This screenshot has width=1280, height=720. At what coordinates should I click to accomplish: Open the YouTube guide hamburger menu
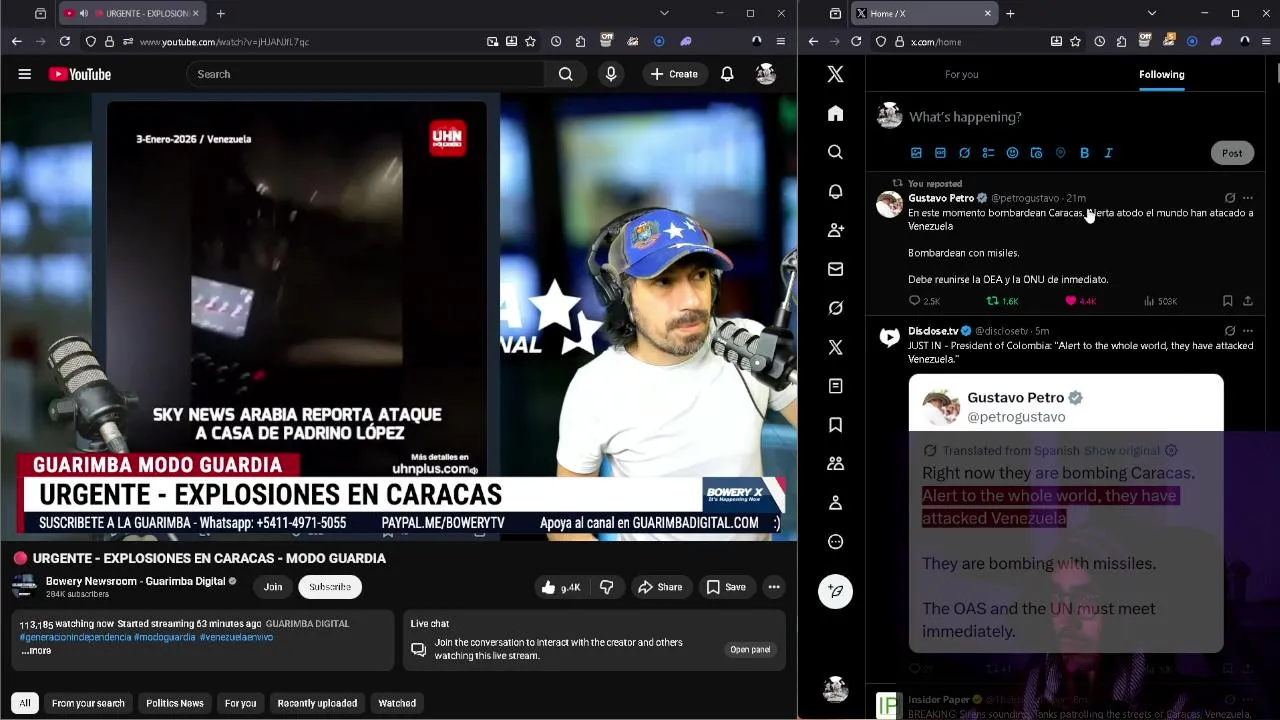coord(25,74)
